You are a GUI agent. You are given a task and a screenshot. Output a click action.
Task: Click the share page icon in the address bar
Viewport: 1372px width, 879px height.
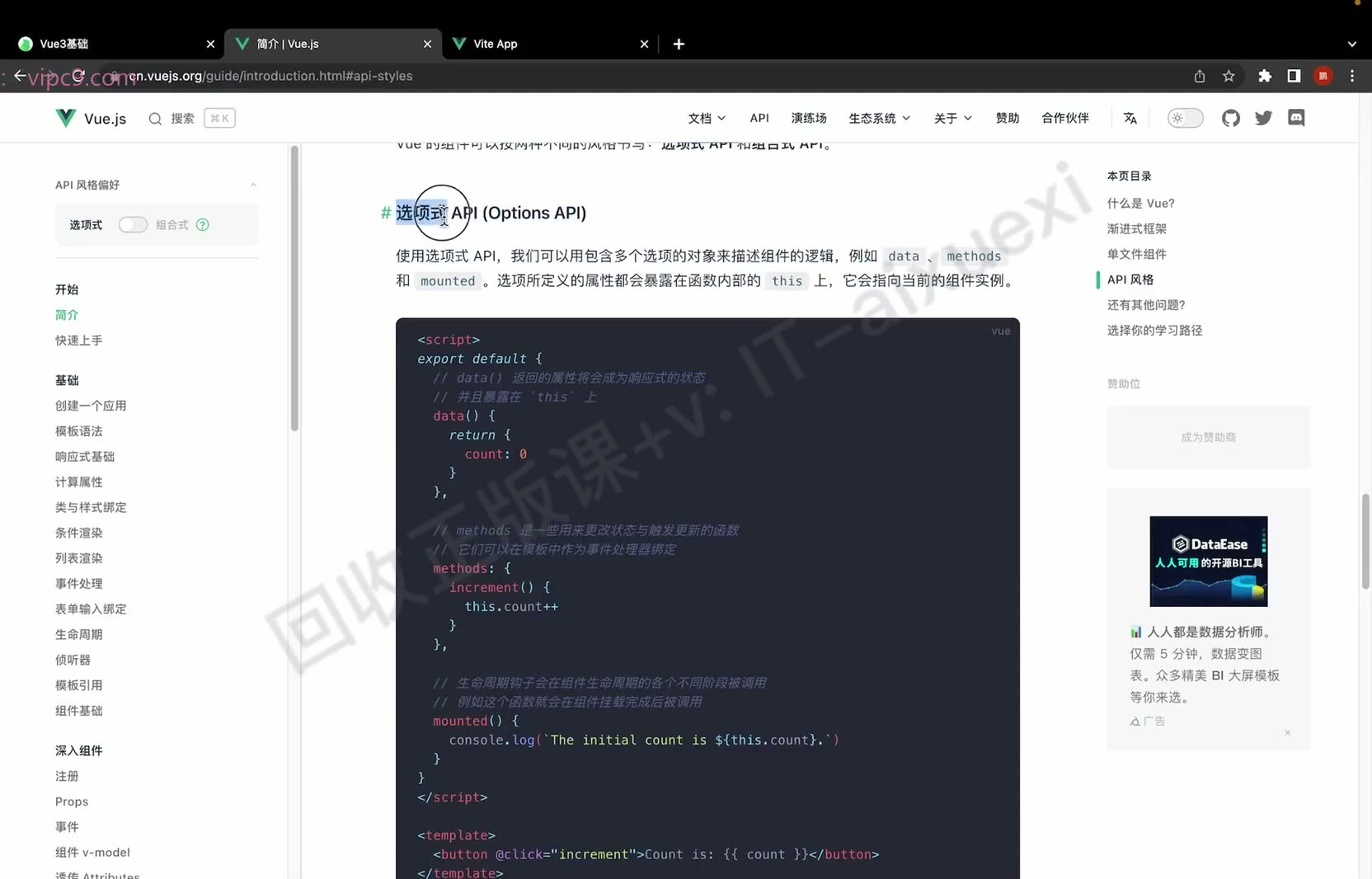coord(1200,76)
